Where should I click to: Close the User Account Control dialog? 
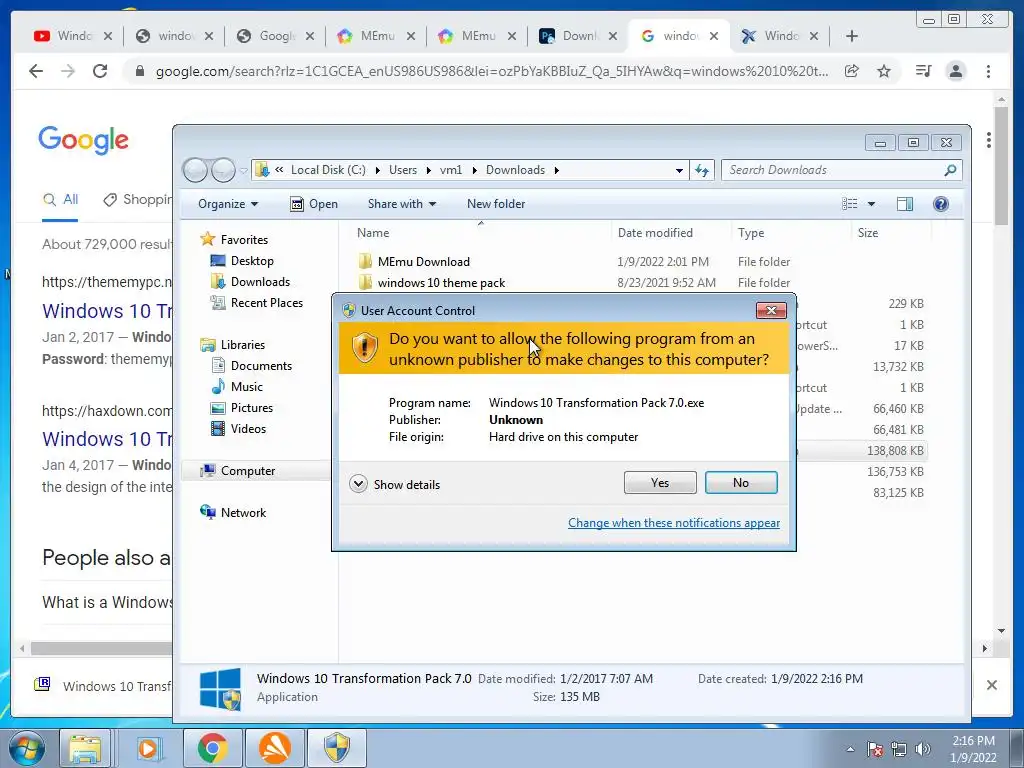tap(771, 310)
